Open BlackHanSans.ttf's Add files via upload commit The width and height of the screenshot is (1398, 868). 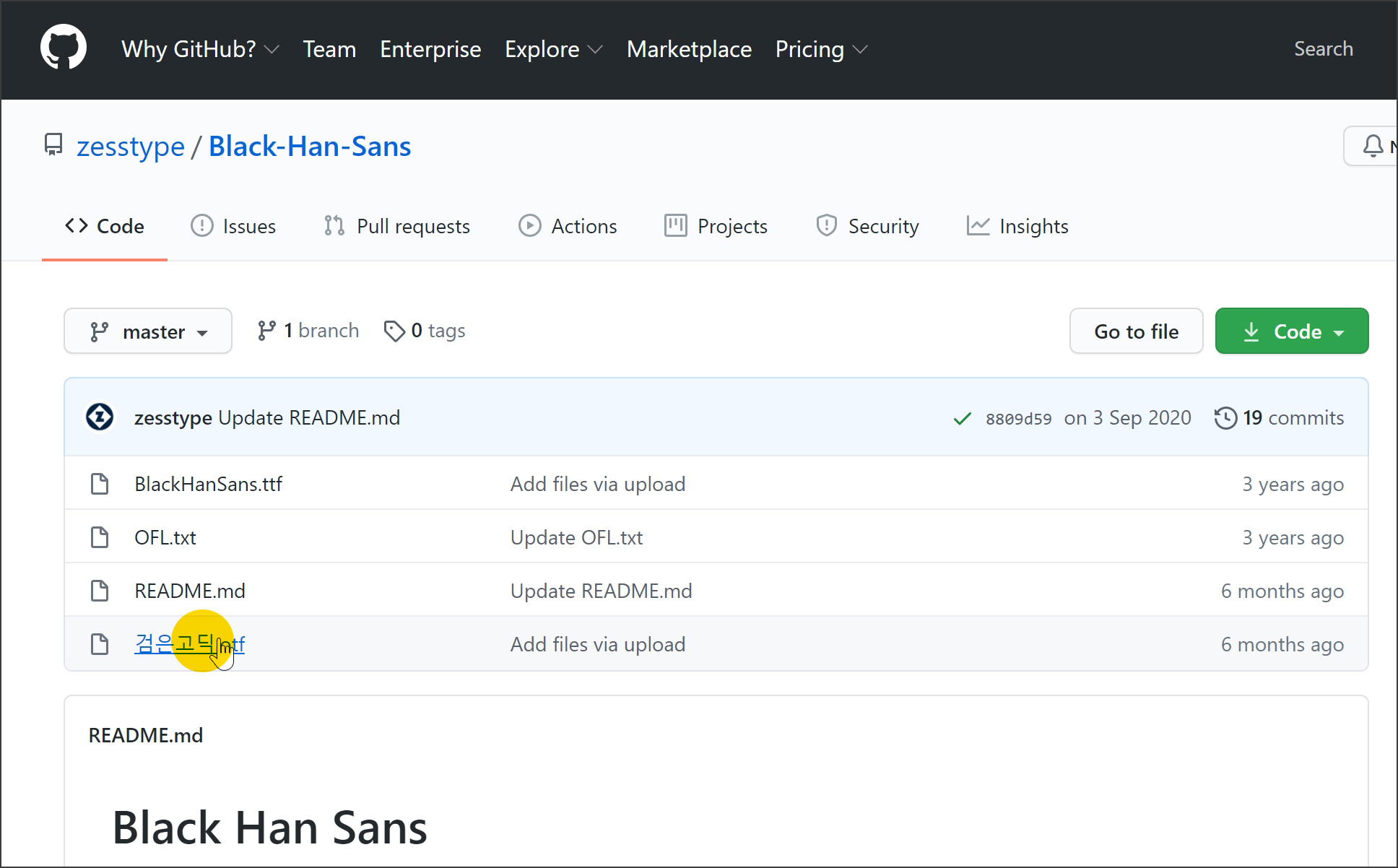pos(598,484)
